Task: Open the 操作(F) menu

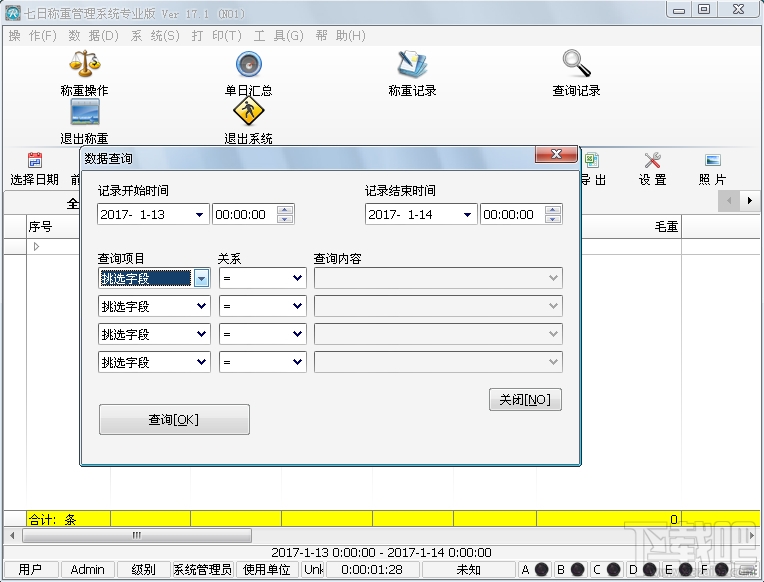Action: [33, 36]
